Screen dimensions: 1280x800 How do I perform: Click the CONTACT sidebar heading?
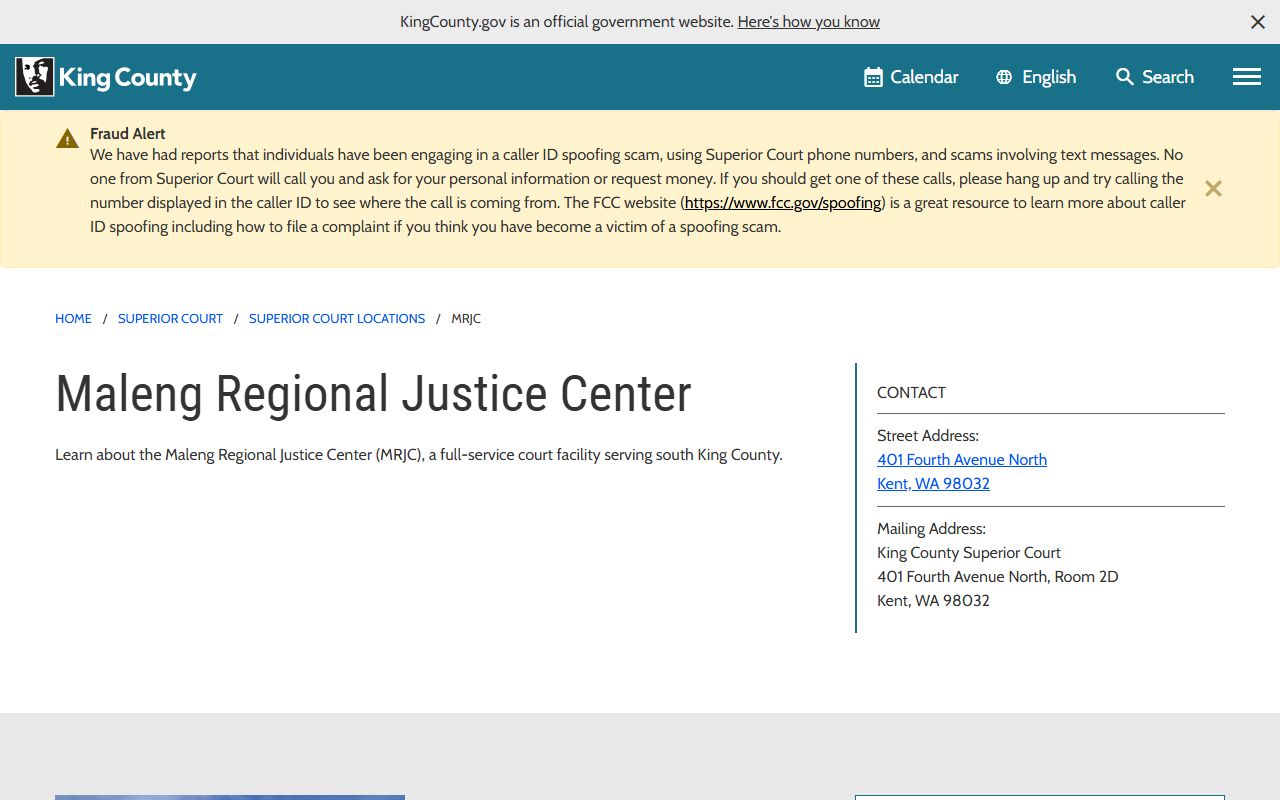pos(911,393)
